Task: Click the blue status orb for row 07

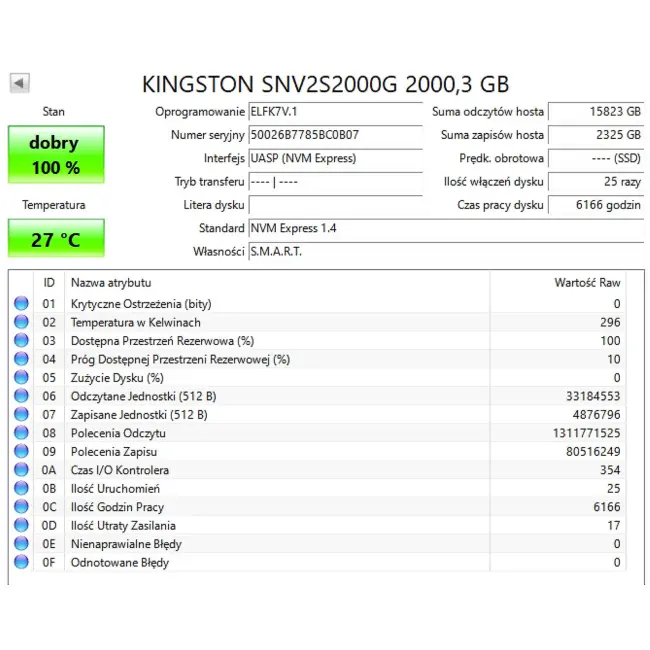Action: coord(21,414)
